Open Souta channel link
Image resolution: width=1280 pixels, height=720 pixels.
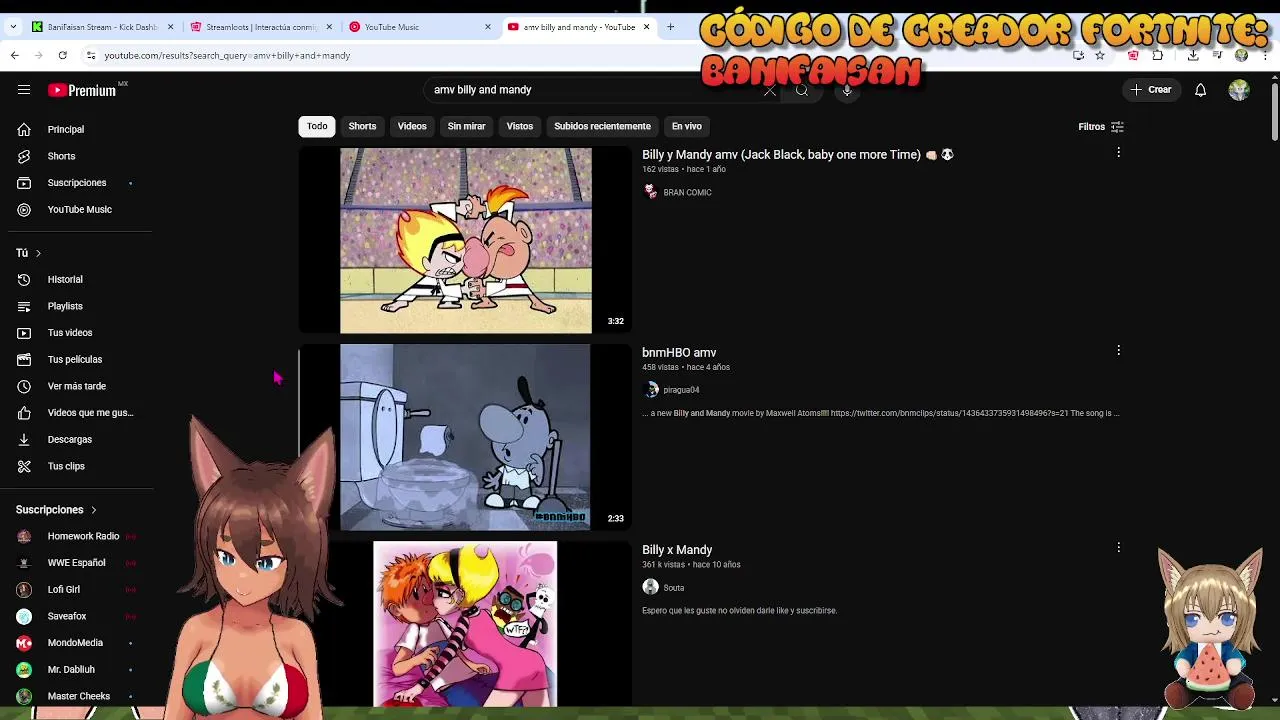(x=674, y=588)
